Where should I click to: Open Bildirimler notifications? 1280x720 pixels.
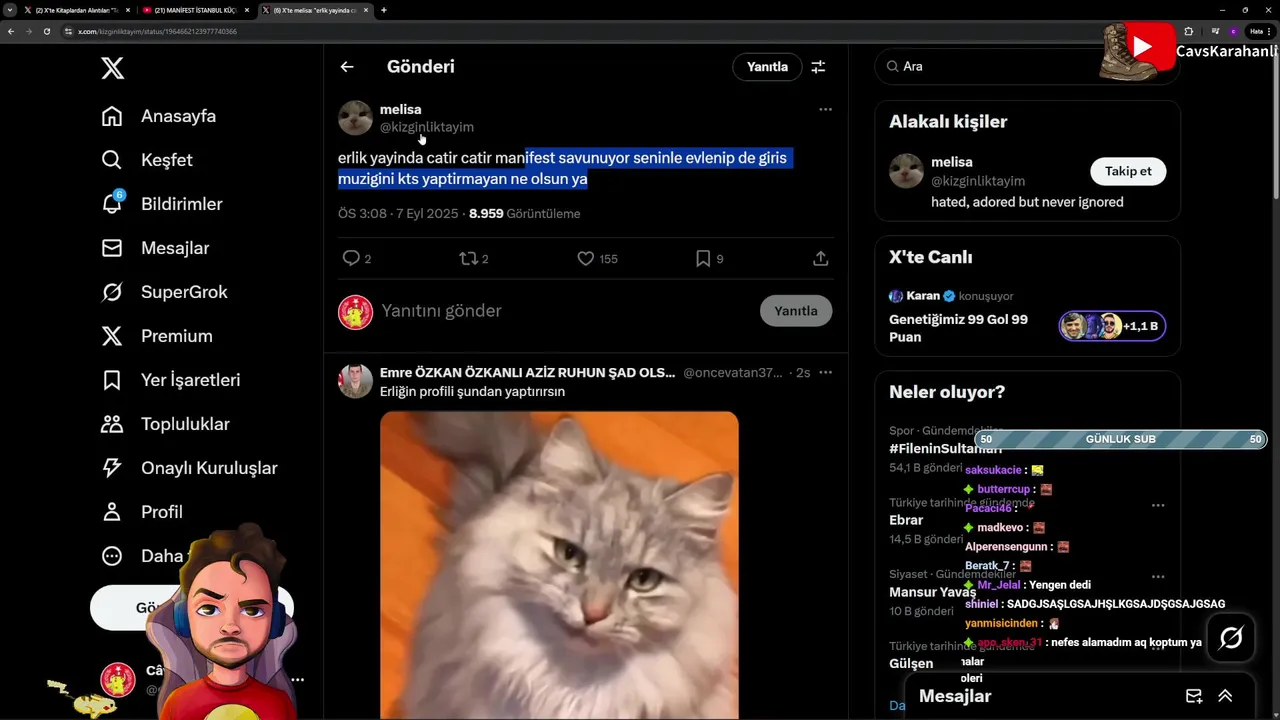[x=162, y=204]
